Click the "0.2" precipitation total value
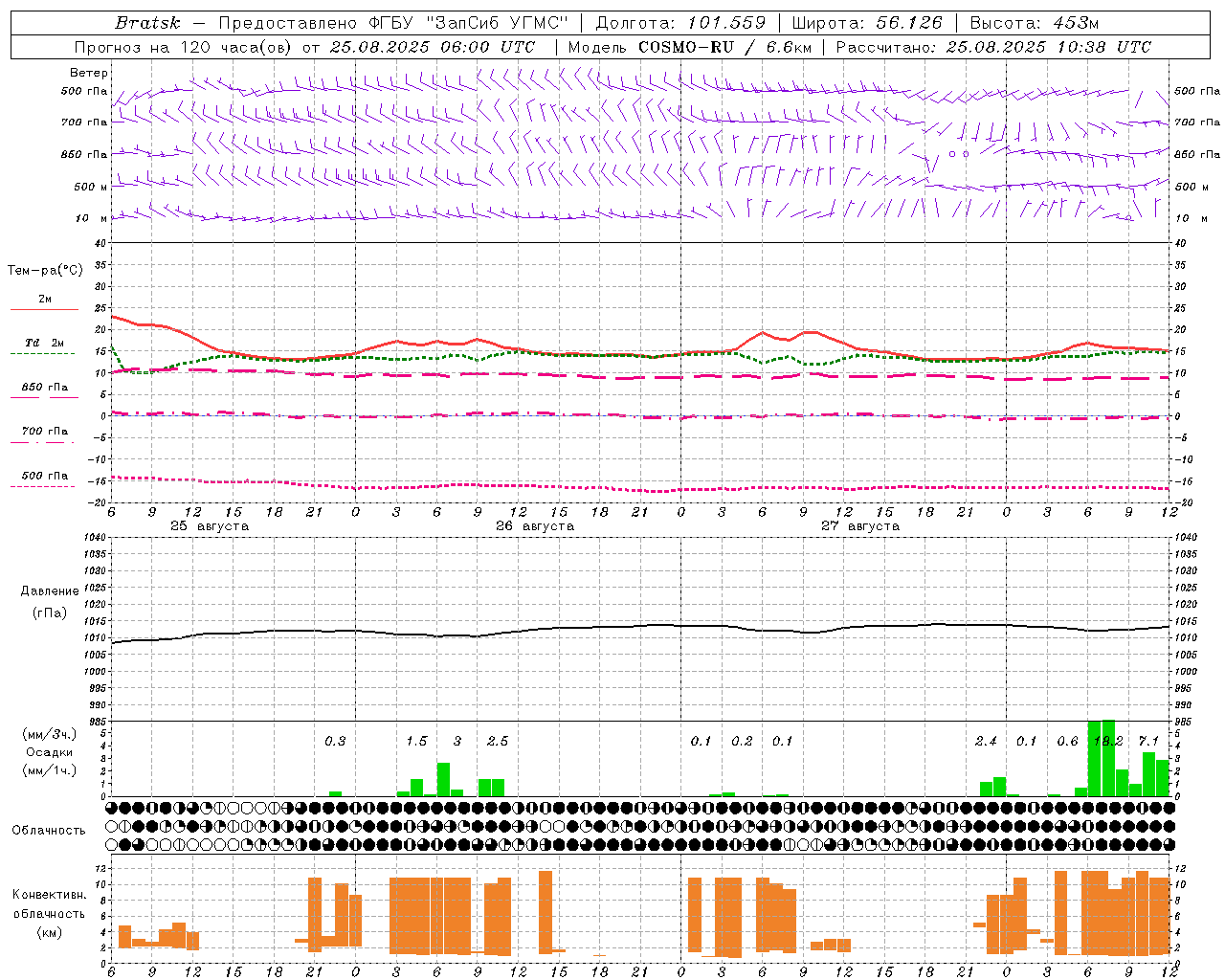 pyautogui.click(x=742, y=742)
